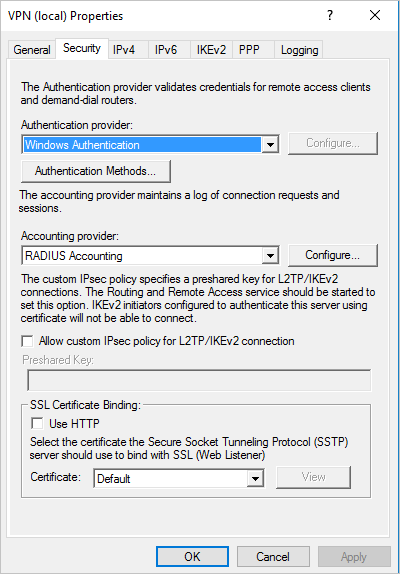Click the Accounting provider label

(x=70, y=236)
